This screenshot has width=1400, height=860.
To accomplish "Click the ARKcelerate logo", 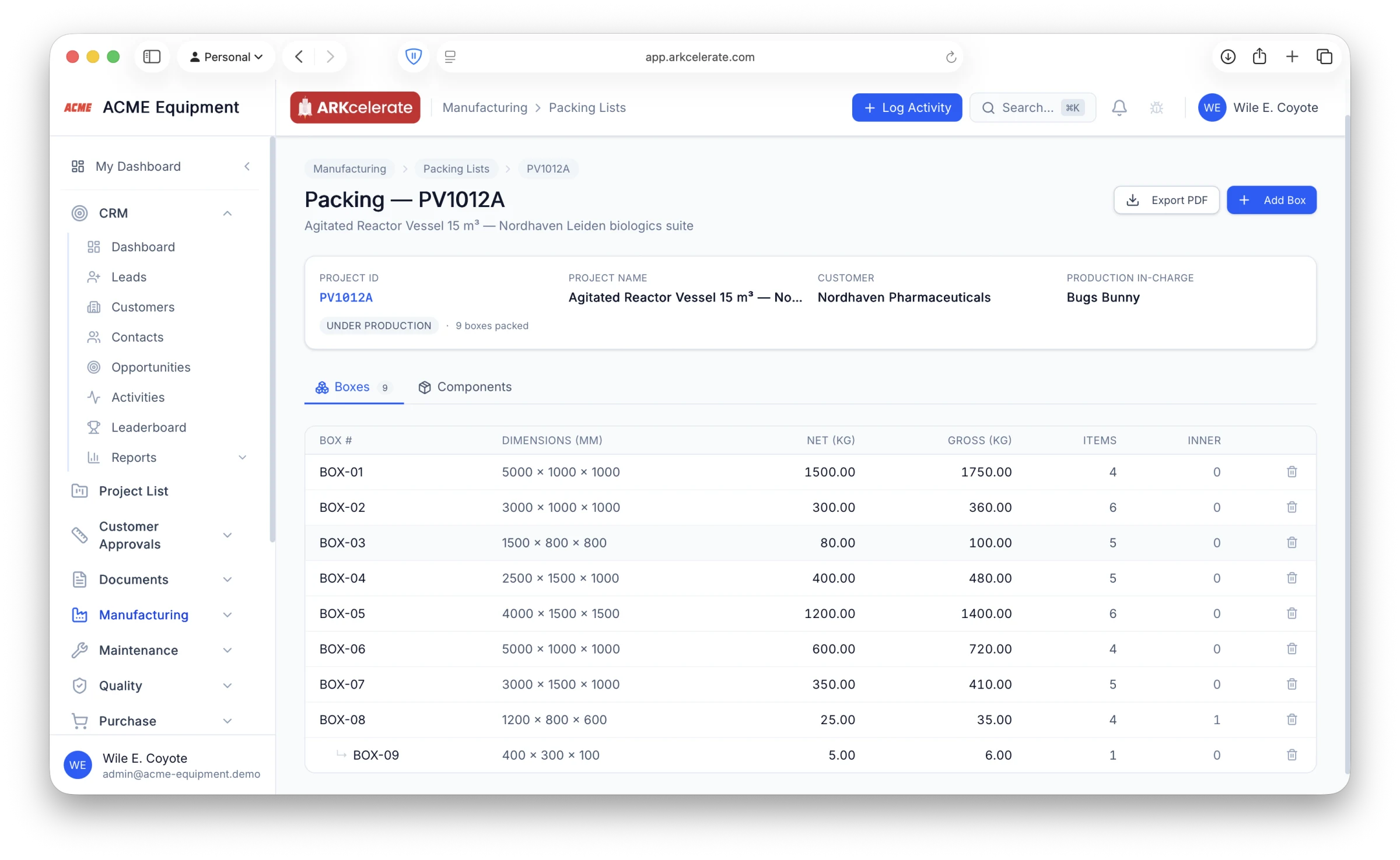I will click(355, 108).
